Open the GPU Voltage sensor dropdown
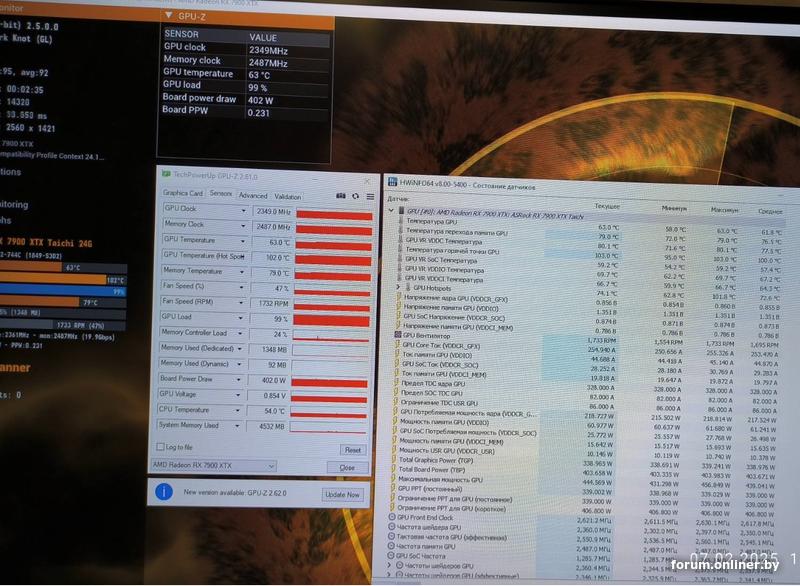800x586 pixels. pyautogui.click(x=238, y=395)
